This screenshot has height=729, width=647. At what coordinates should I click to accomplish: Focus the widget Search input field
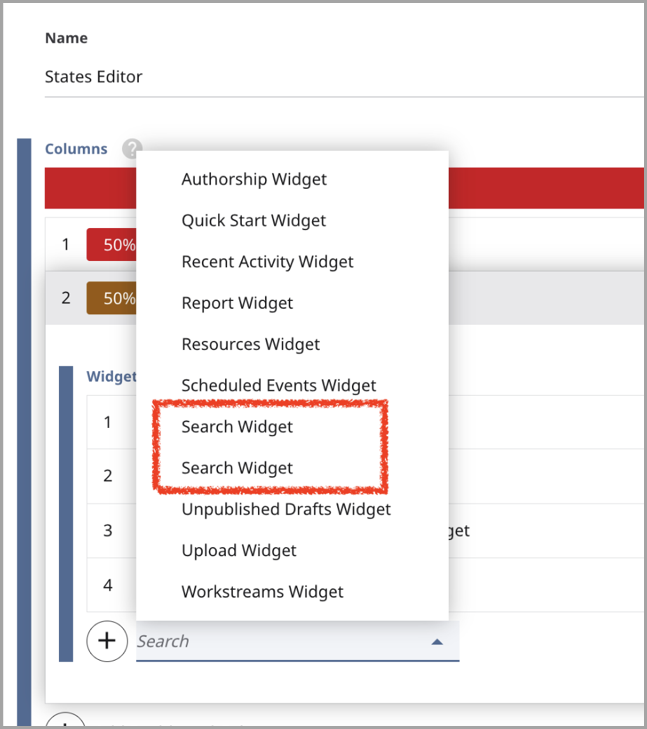280,642
